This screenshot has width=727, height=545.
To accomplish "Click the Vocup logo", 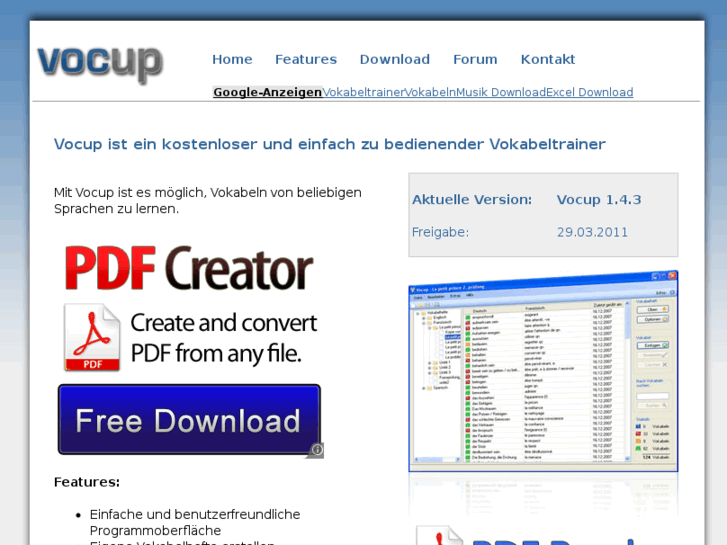I will 100,64.
